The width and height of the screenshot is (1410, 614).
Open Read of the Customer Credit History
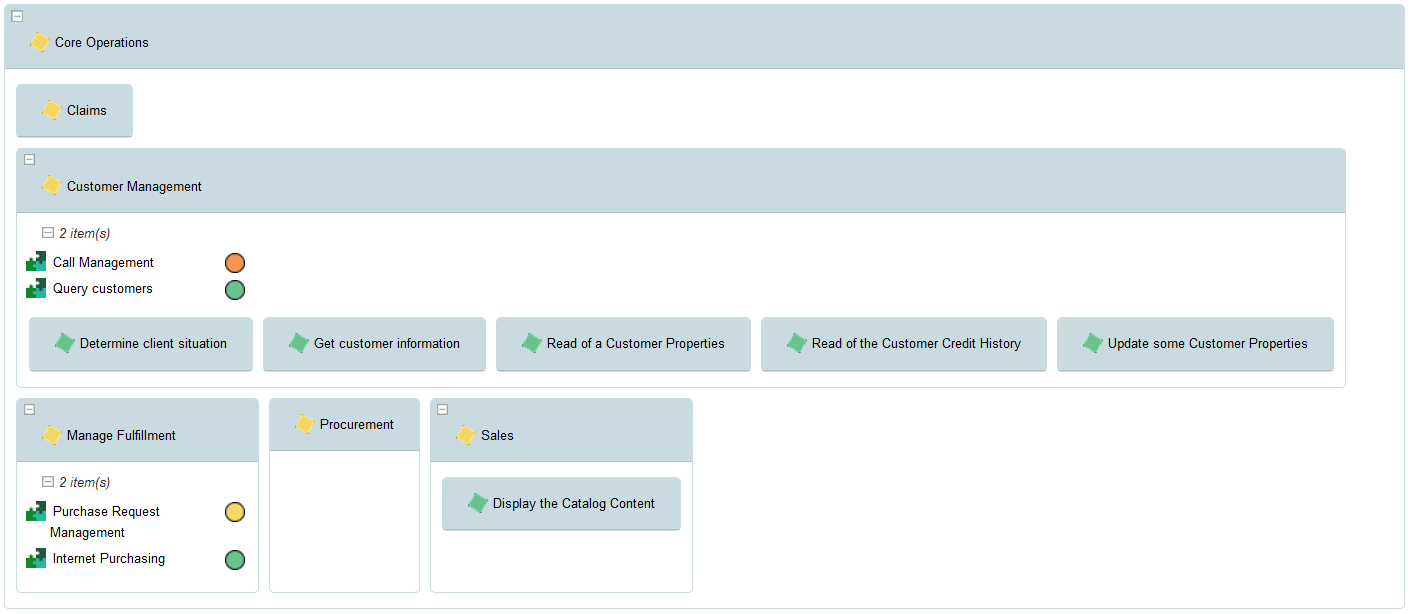tap(903, 344)
